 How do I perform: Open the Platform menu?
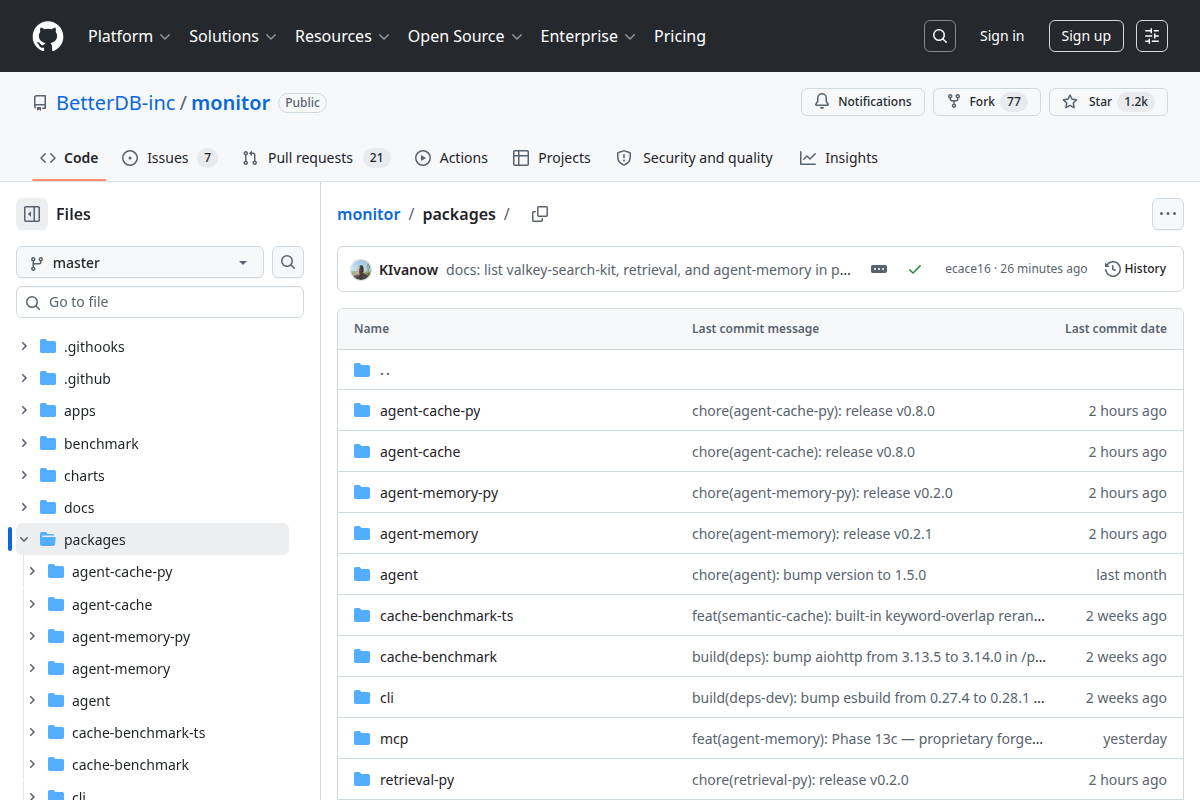[129, 36]
